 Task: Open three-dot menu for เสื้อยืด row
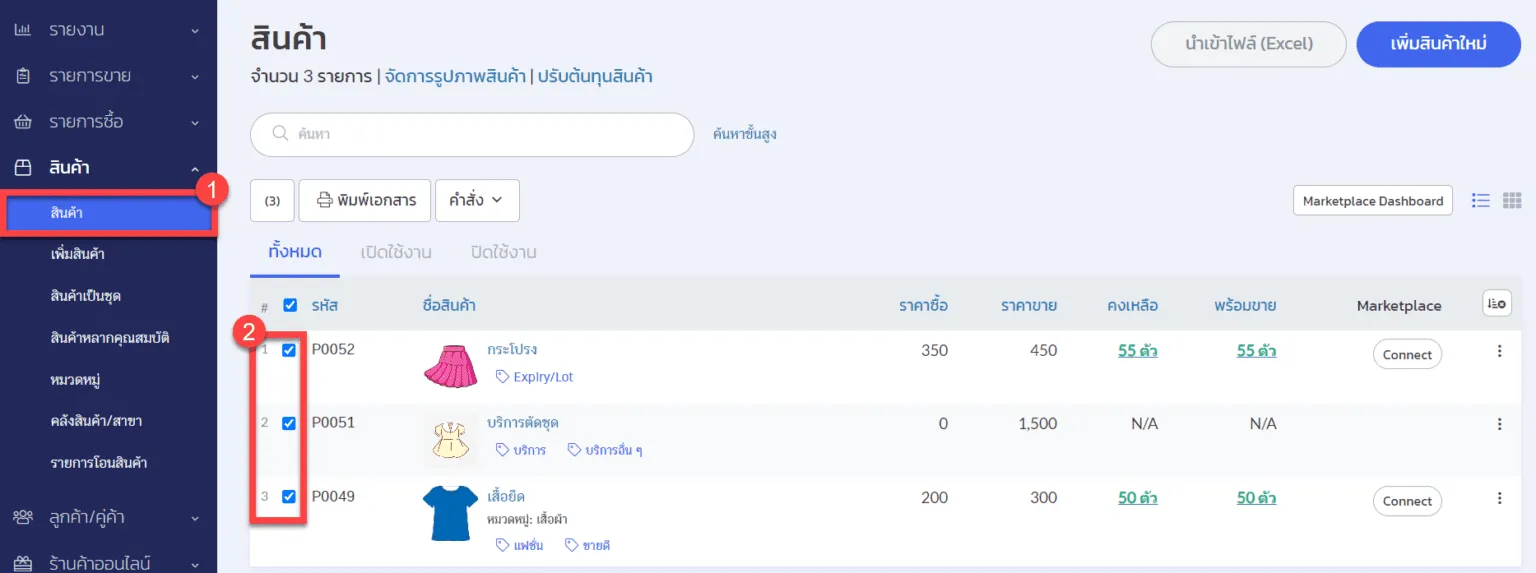1499,498
